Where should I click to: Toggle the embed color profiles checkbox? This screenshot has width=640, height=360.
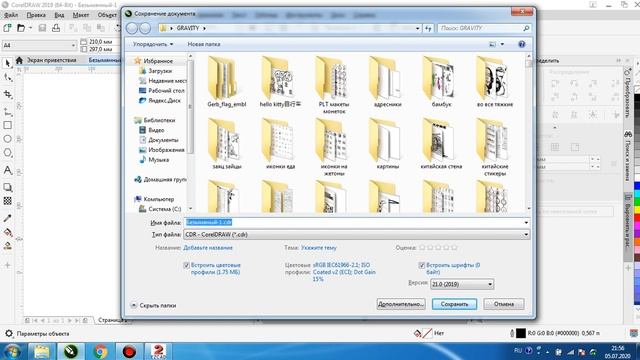click(187, 265)
